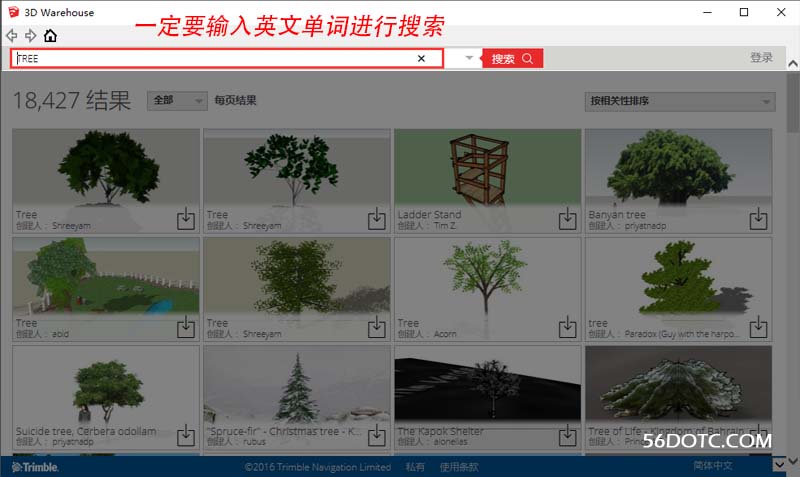The width and height of the screenshot is (800, 477).
Task: Click the 3D Warehouse app icon in title bar
Action: [x=13, y=12]
